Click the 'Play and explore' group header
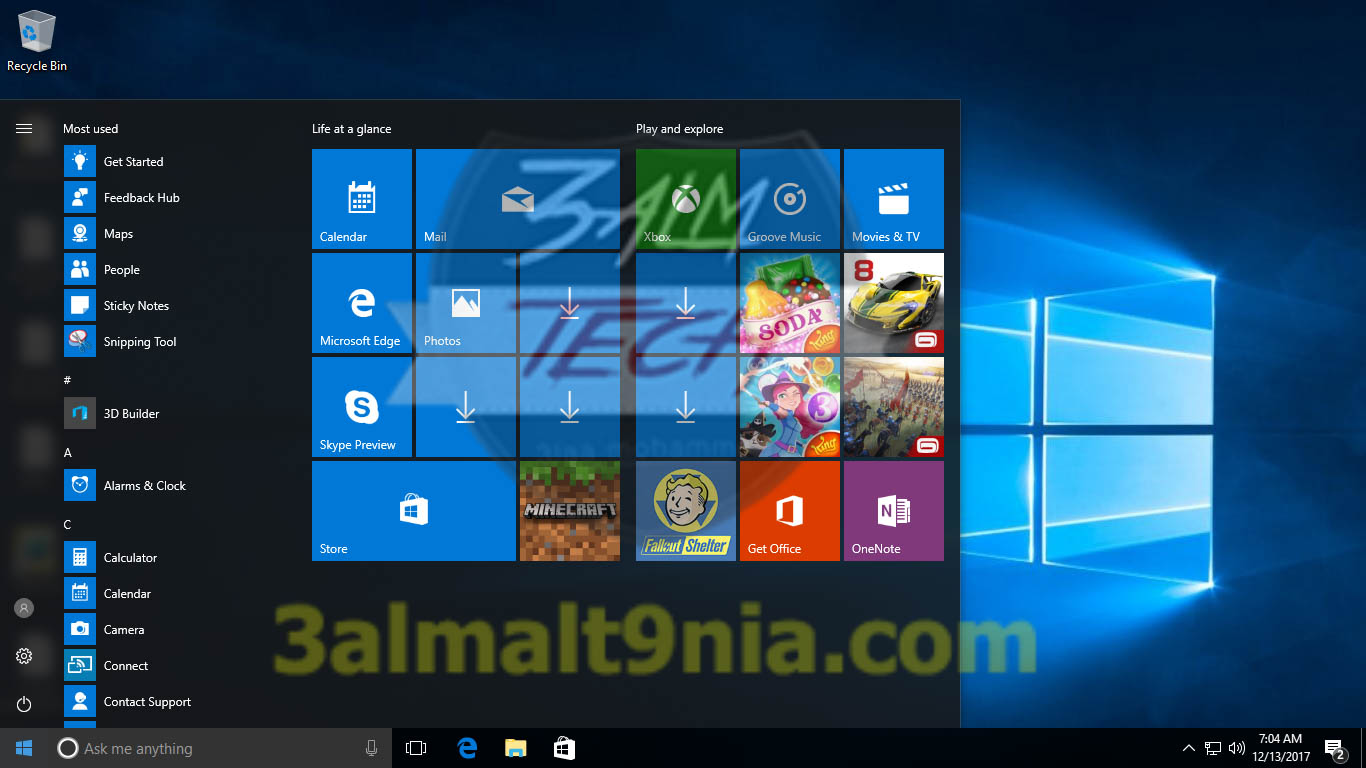This screenshot has width=1366, height=768. [680, 129]
